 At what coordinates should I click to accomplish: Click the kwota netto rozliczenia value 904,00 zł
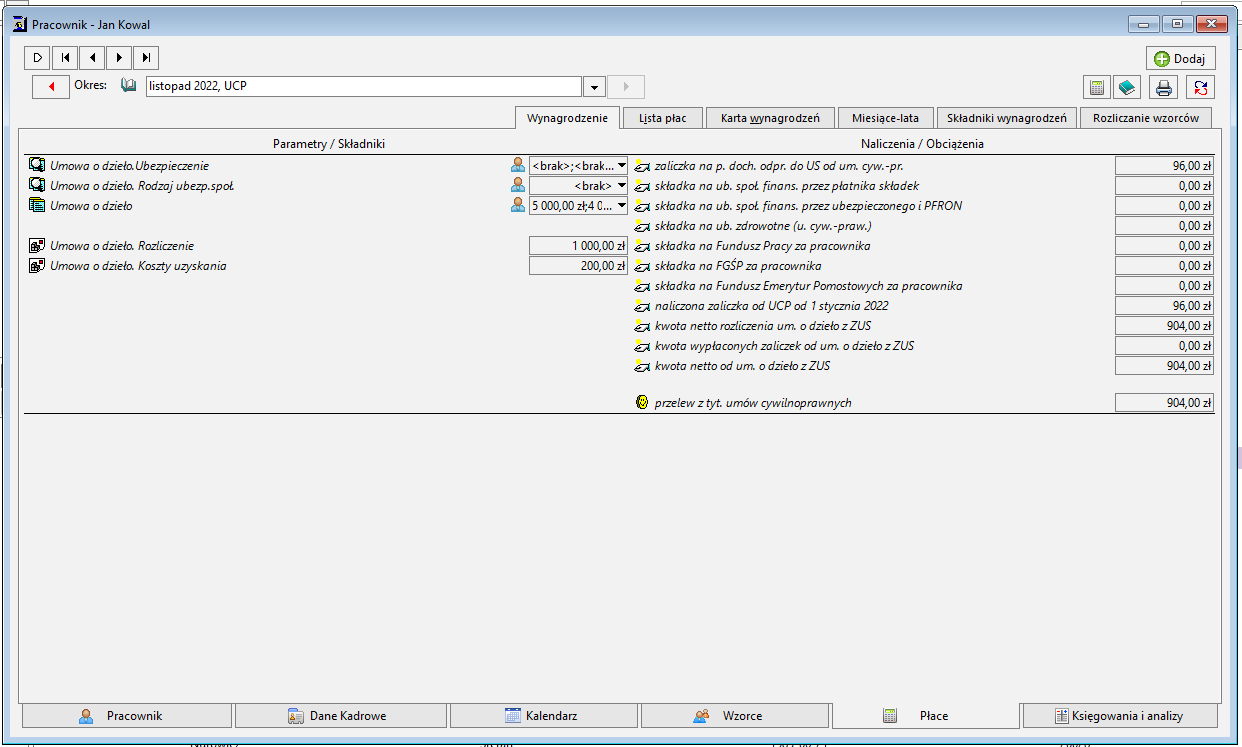[x=1164, y=326]
